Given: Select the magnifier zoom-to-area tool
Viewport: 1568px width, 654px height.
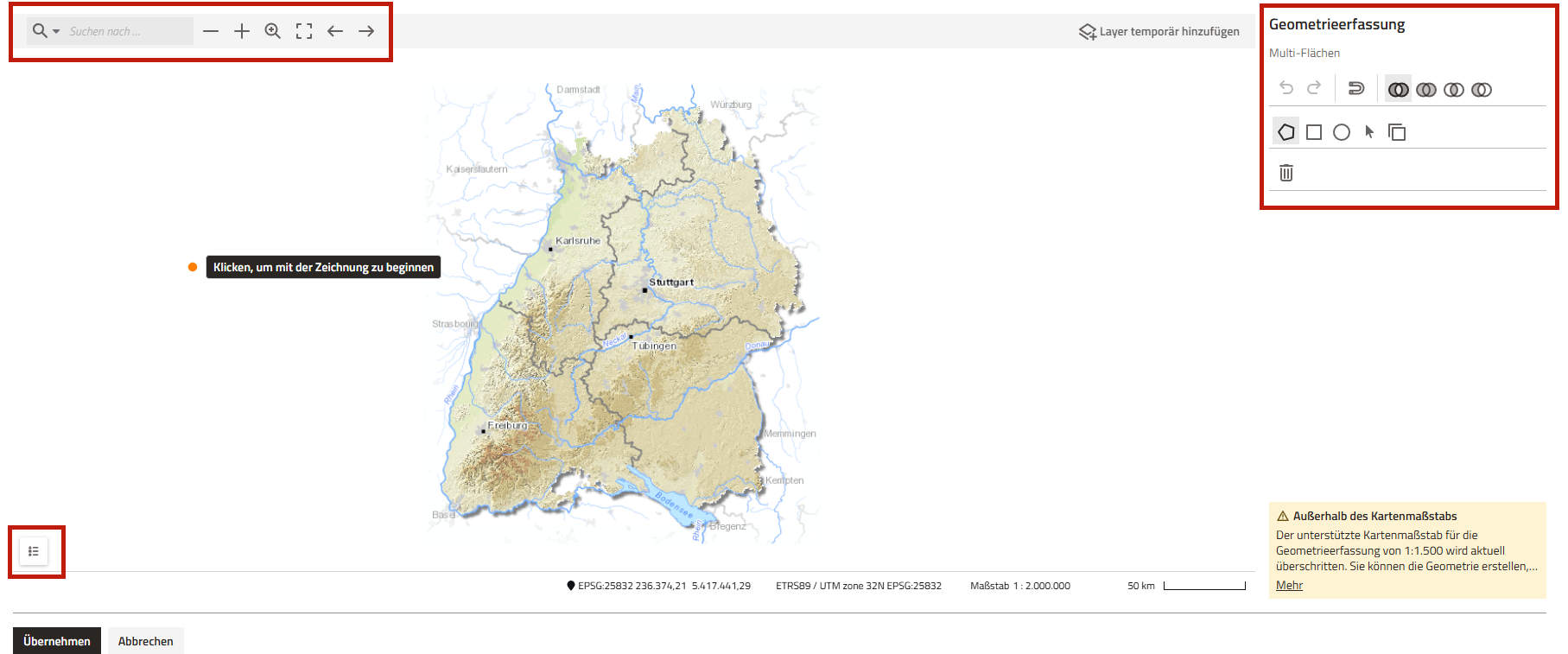Looking at the screenshot, I should (x=273, y=31).
